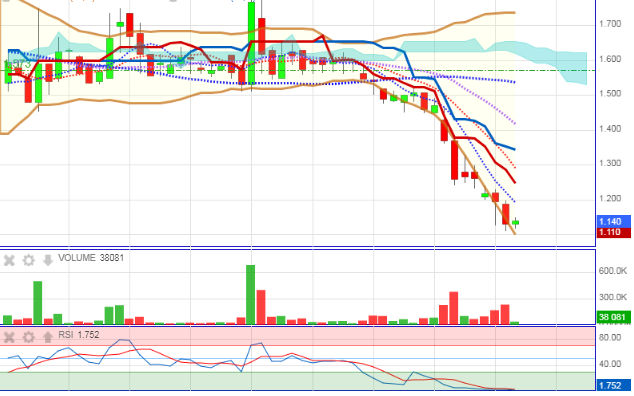Viewport: 634px width, 396px height.
Task: Select the tallest green volume bar
Action: (x=251, y=294)
